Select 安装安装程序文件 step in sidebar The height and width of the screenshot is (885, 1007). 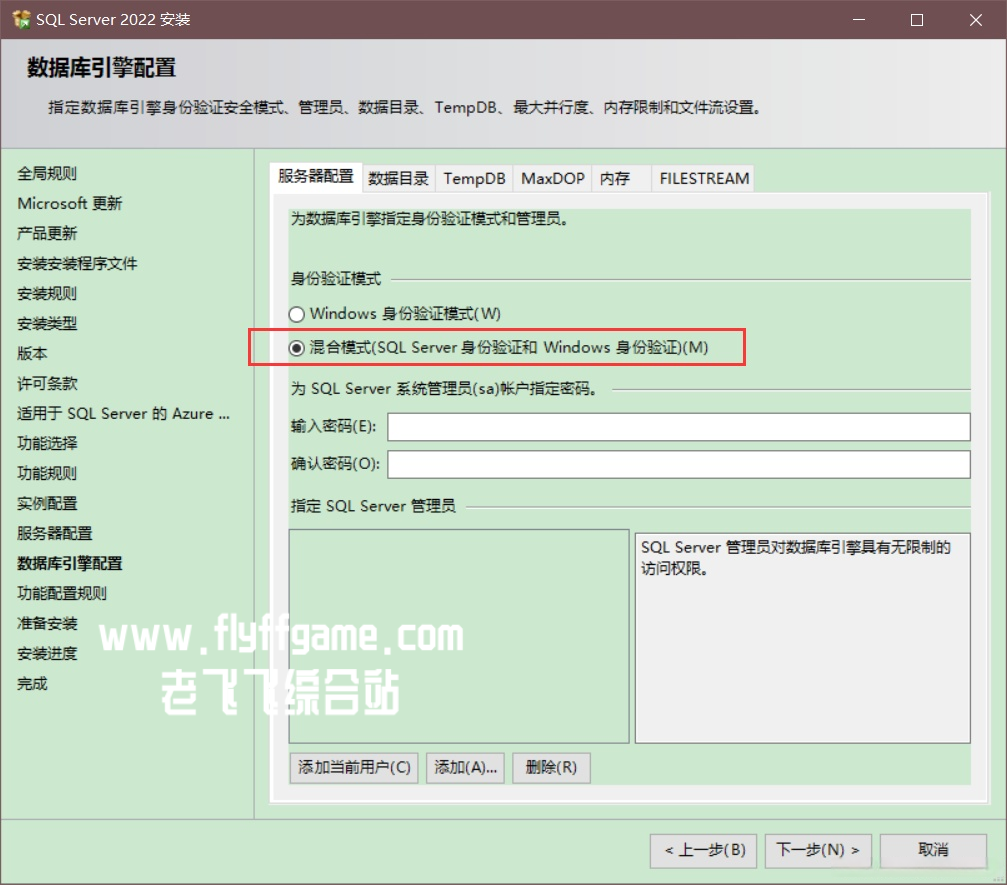tap(77, 264)
